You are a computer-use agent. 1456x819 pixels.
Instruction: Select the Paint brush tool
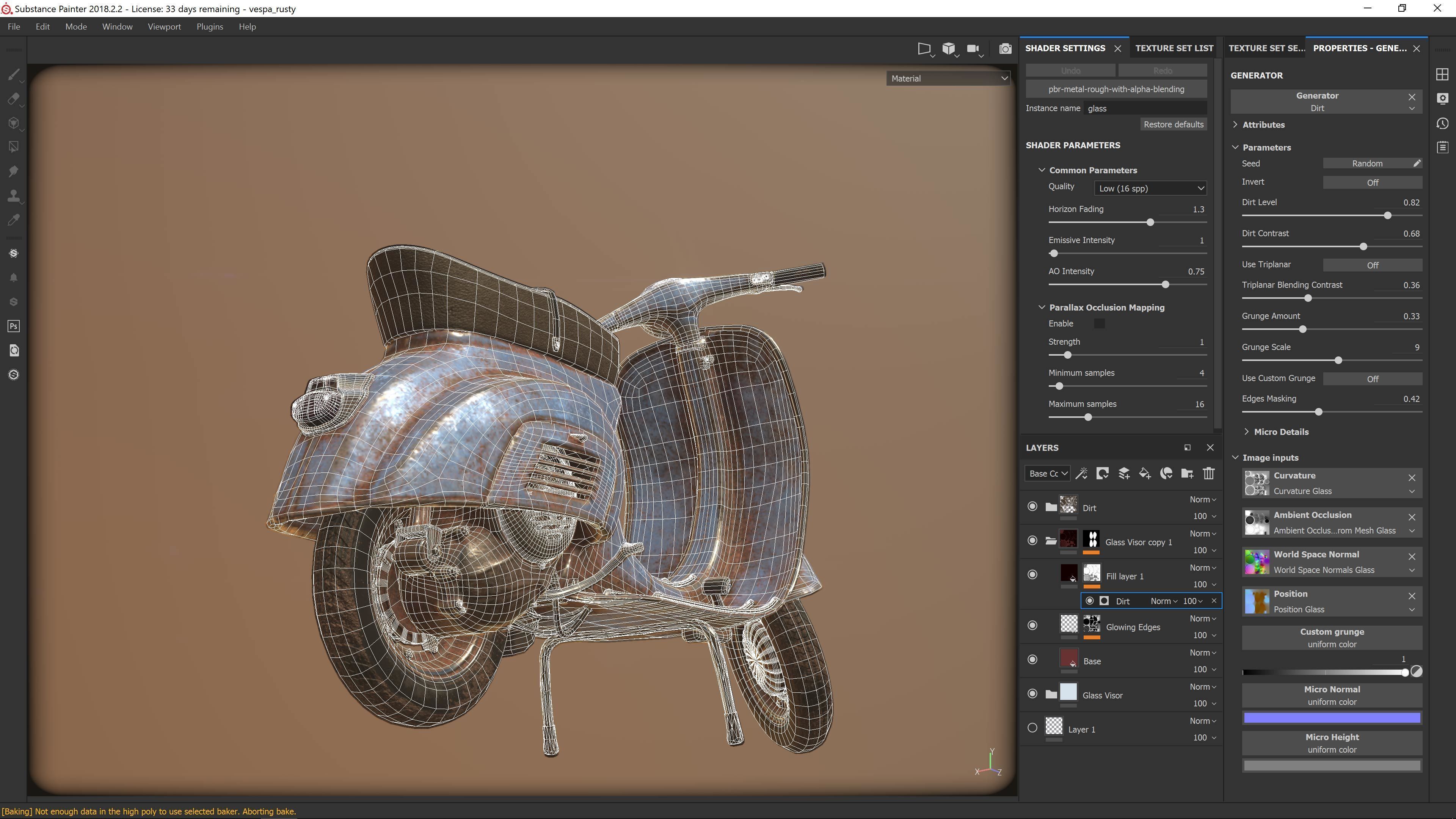pyautogui.click(x=14, y=75)
